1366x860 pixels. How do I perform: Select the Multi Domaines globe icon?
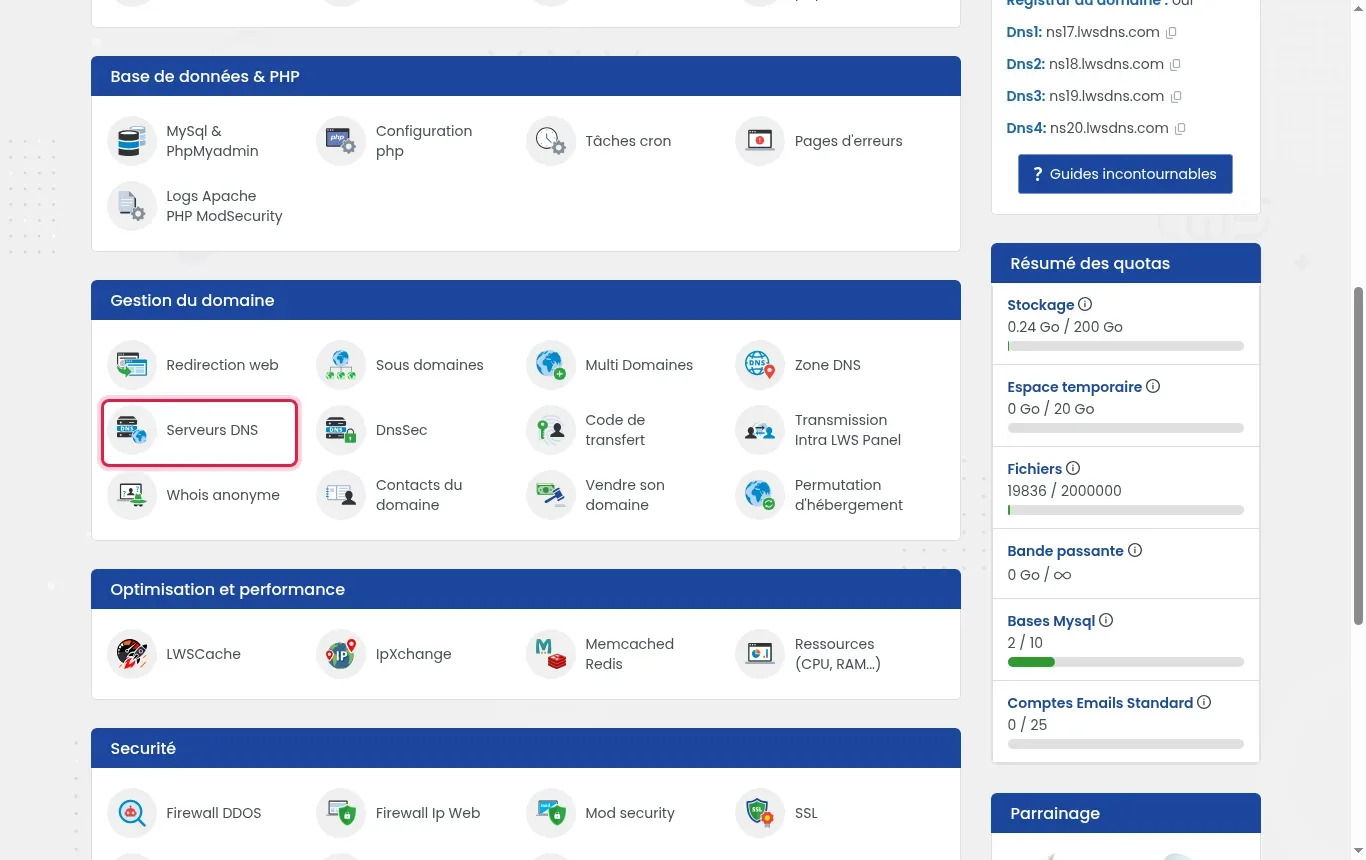(x=551, y=365)
